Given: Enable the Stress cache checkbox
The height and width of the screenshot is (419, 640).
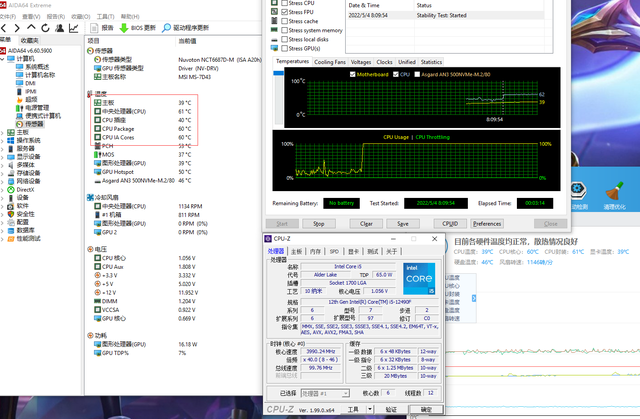Looking at the screenshot, I should pyautogui.click(x=284, y=21).
